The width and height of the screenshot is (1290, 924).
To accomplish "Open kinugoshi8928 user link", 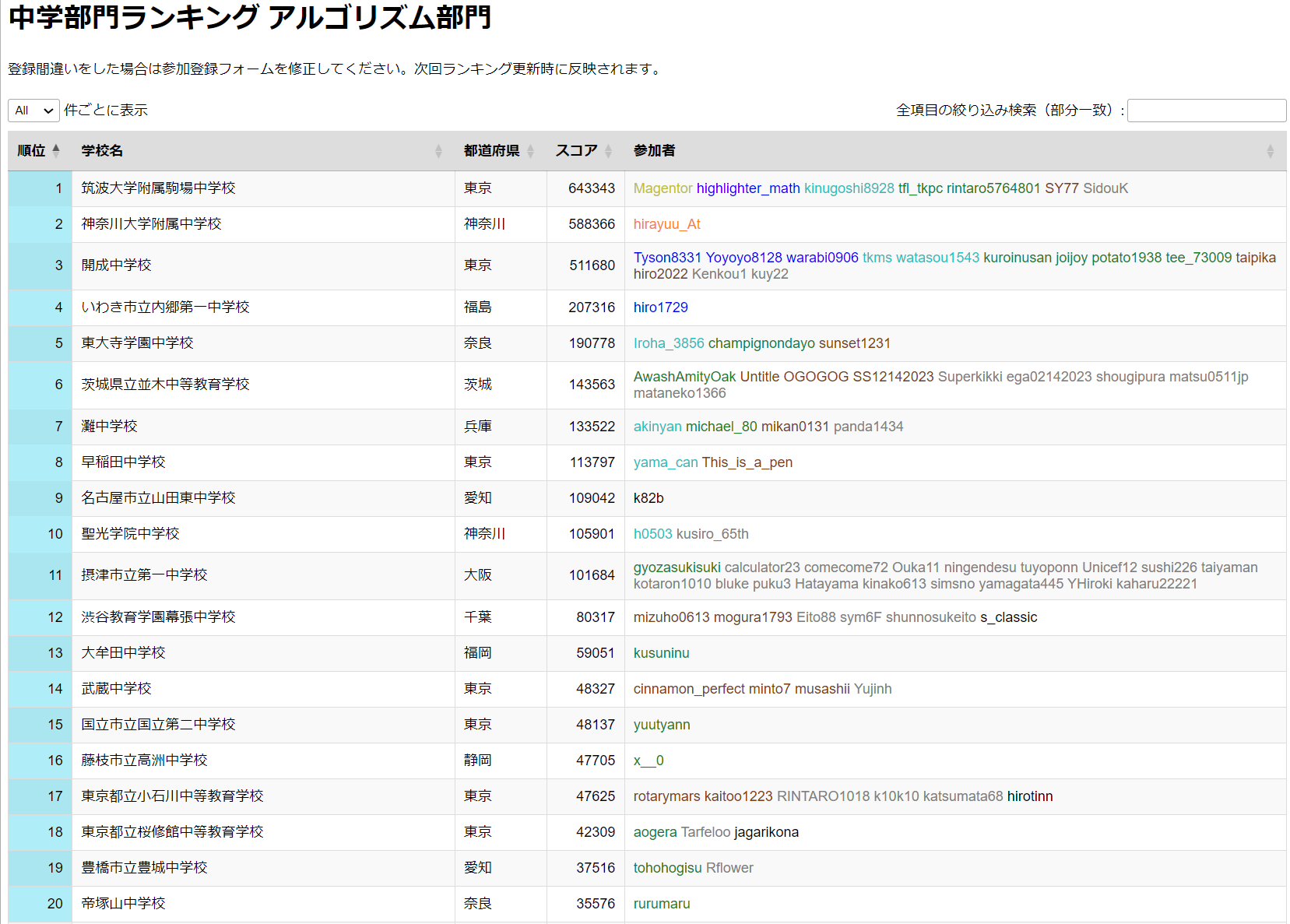I will (x=849, y=188).
